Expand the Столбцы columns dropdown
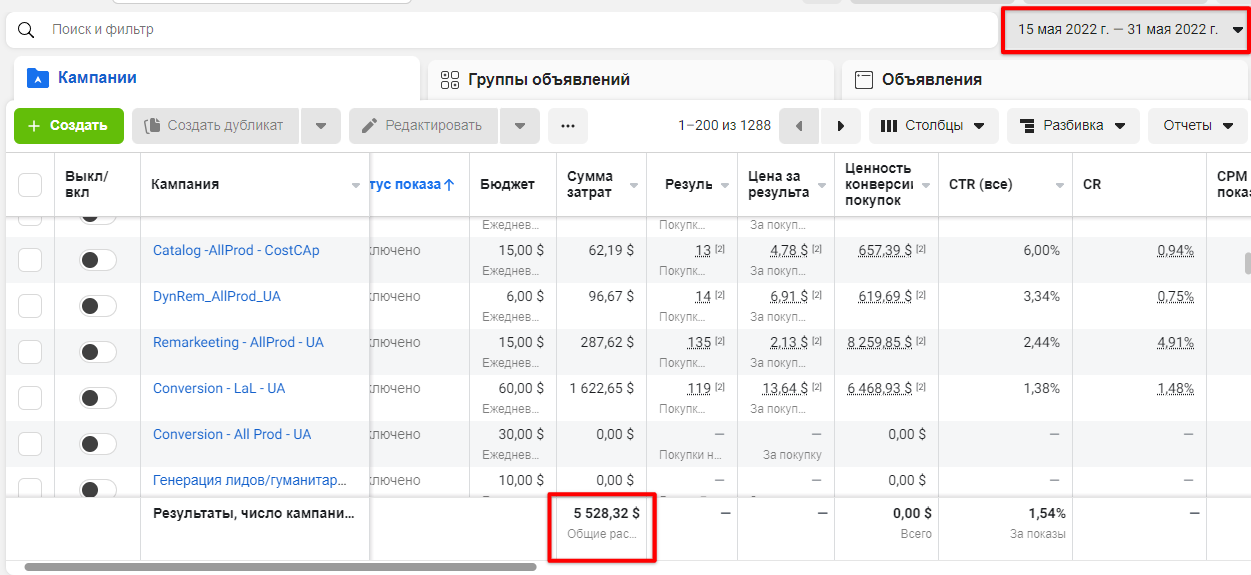Image resolution: width=1251 pixels, height=575 pixels. tap(932, 126)
